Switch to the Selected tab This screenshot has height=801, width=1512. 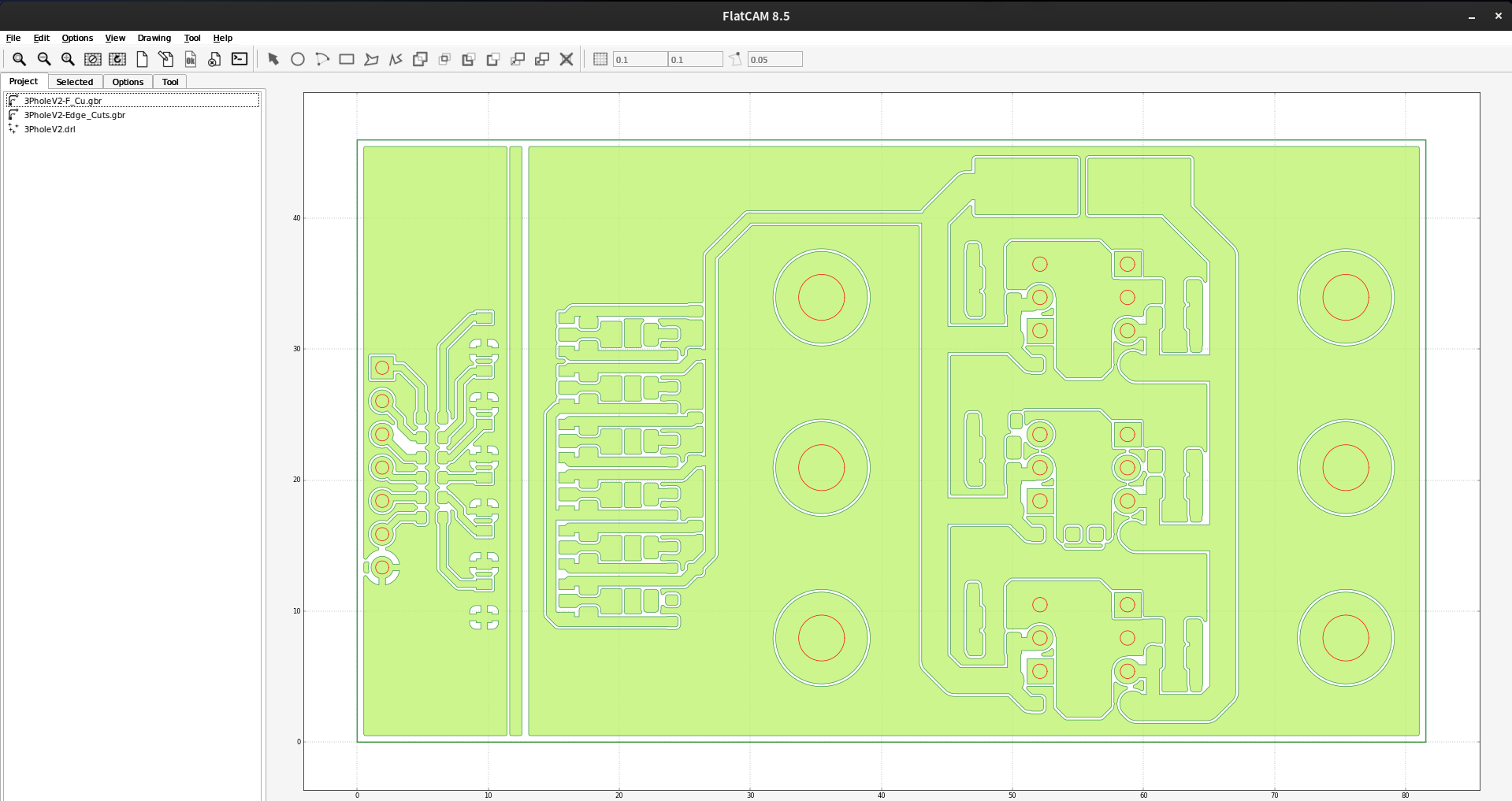click(x=75, y=82)
